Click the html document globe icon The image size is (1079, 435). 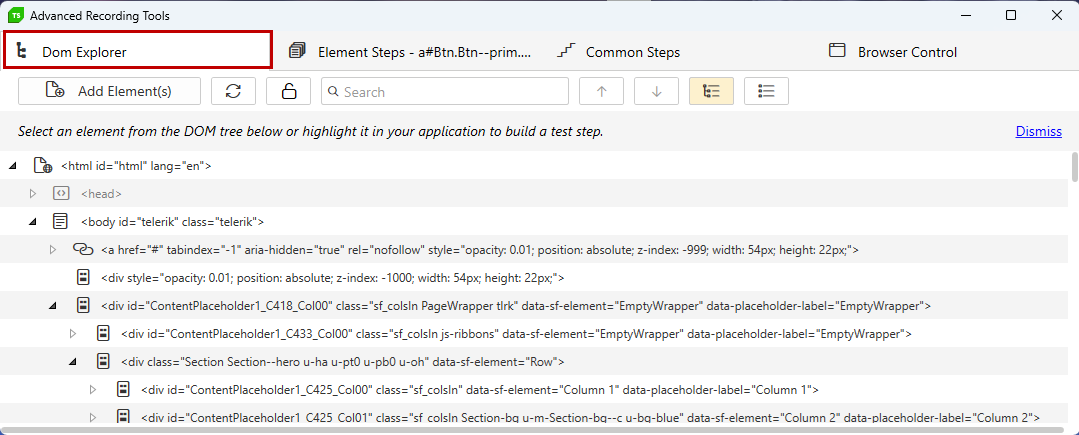click(x=43, y=166)
